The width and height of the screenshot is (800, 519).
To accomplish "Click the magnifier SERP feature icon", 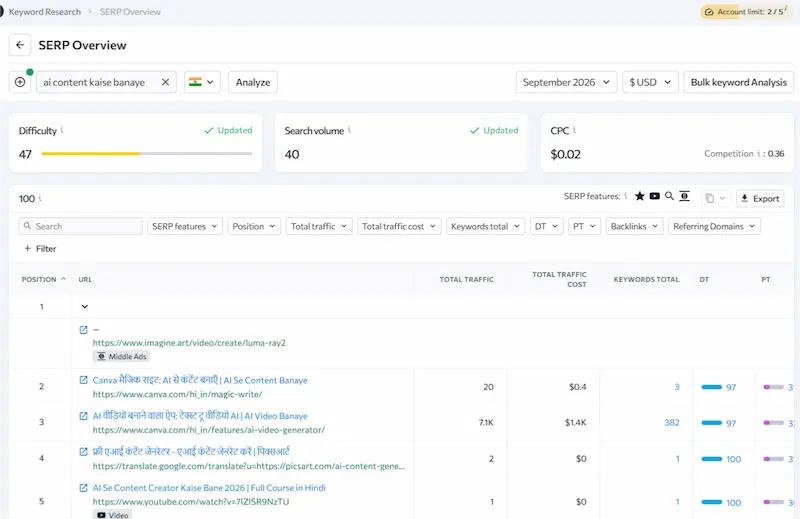I will click(669, 196).
